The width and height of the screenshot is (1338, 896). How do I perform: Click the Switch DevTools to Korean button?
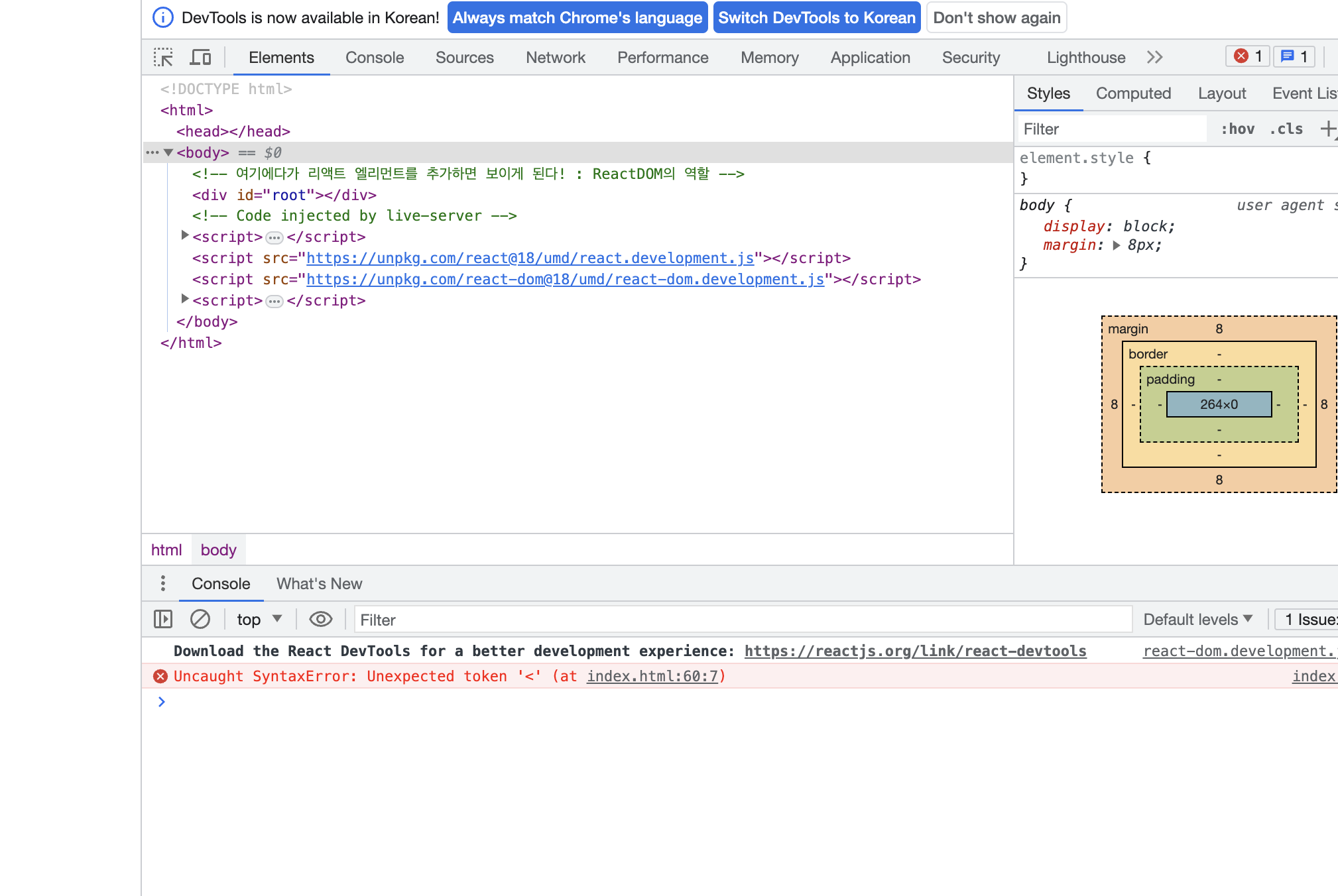pos(816,17)
